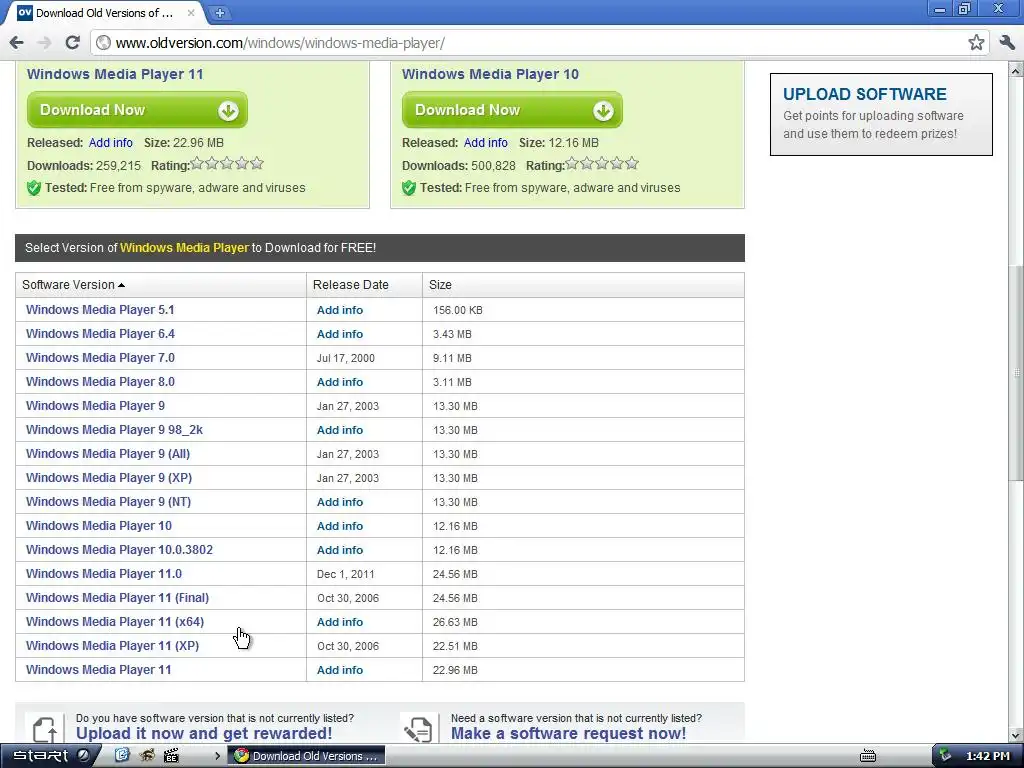Reload the page with refresh icon
The width and height of the screenshot is (1024, 768).
[x=72, y=43]
